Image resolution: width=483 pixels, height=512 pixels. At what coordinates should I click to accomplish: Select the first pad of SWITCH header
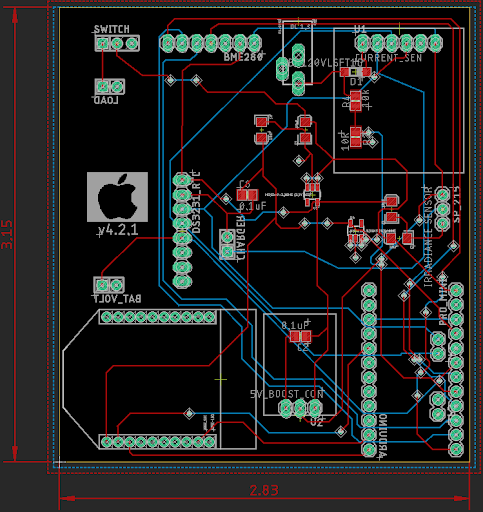coord(102,43)
